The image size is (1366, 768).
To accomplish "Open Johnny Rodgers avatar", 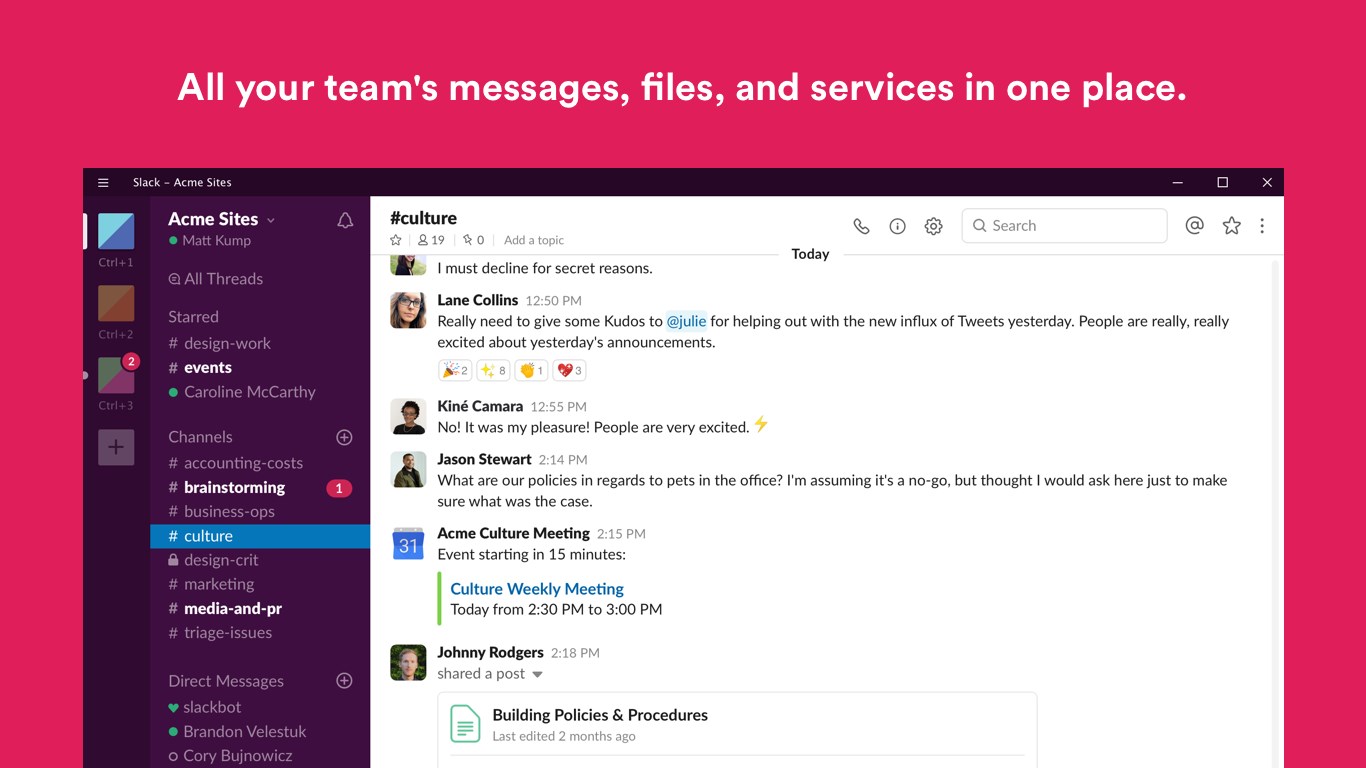I will (x=408, y=663).
